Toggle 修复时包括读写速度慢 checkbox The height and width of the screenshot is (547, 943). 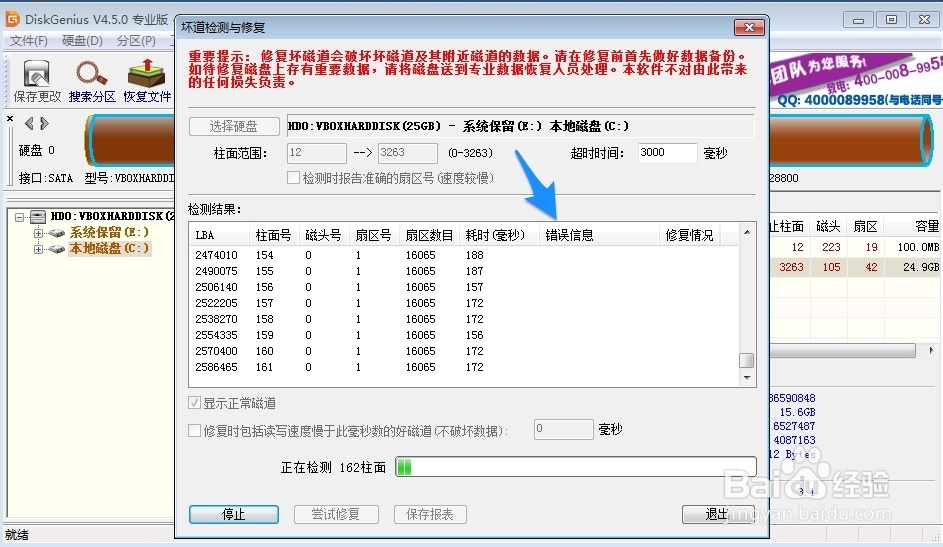tap(194, 430)
